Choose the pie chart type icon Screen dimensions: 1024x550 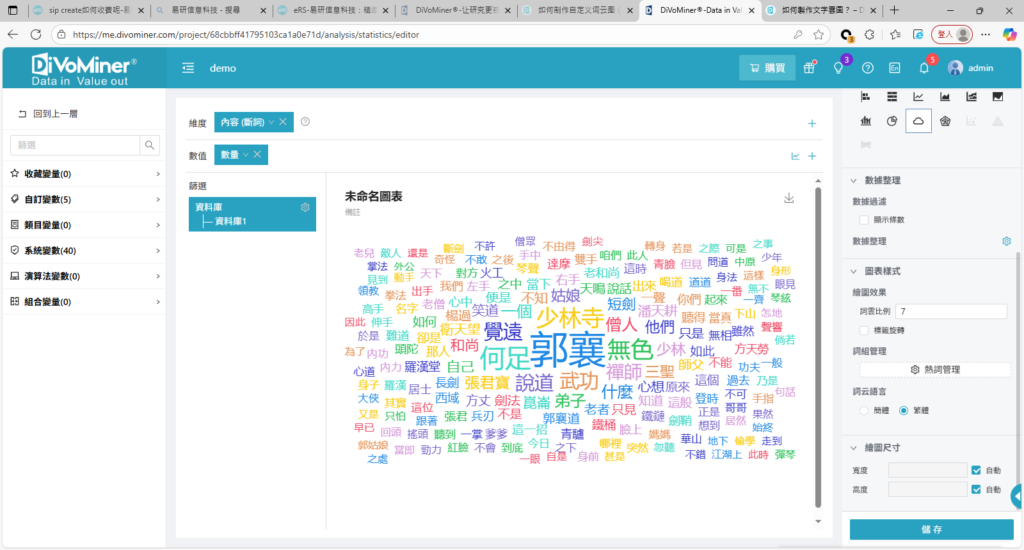(x=891, y=121)
